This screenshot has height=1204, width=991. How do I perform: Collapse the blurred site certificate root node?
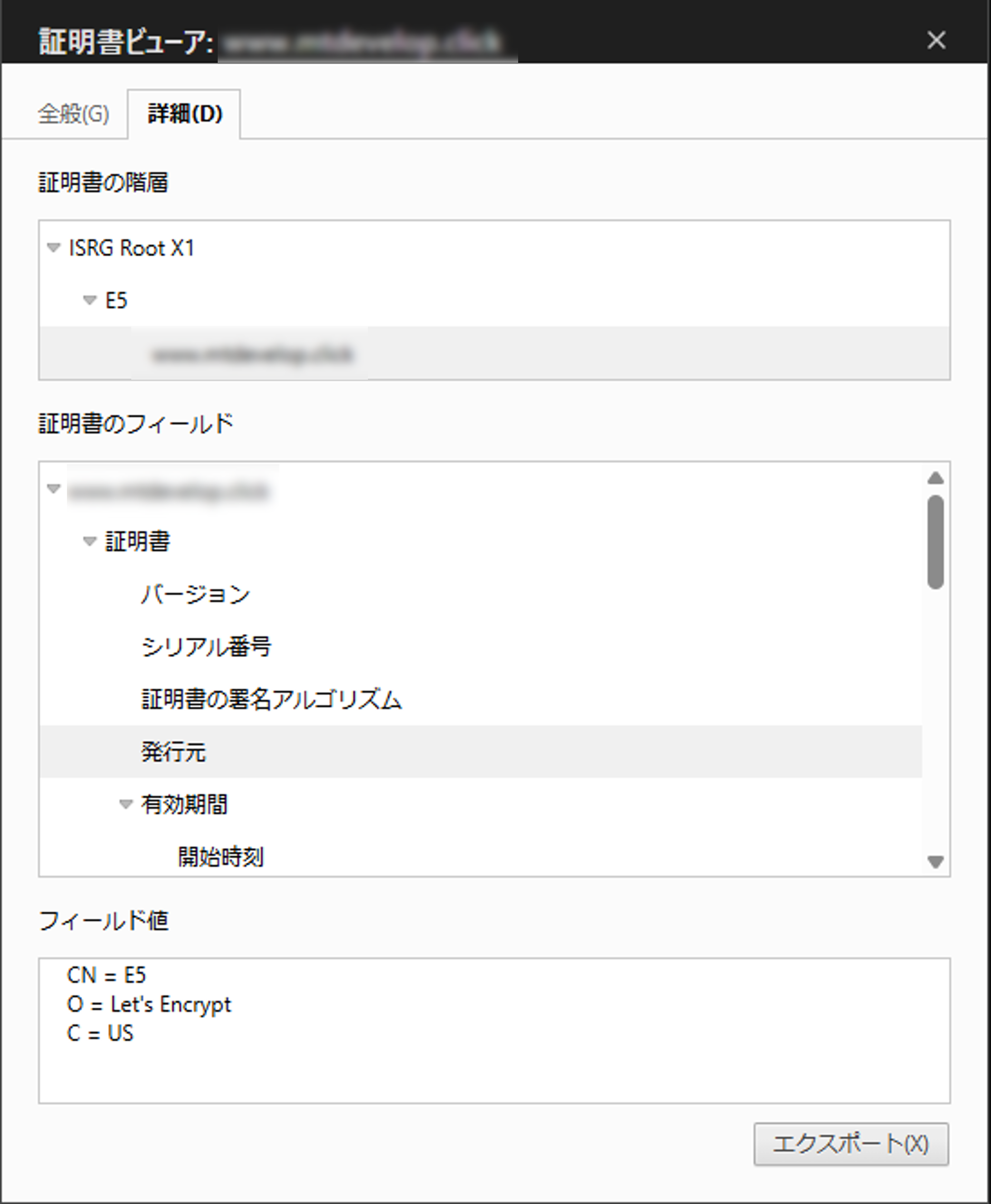pyautogui.click(x=53, y=489)
